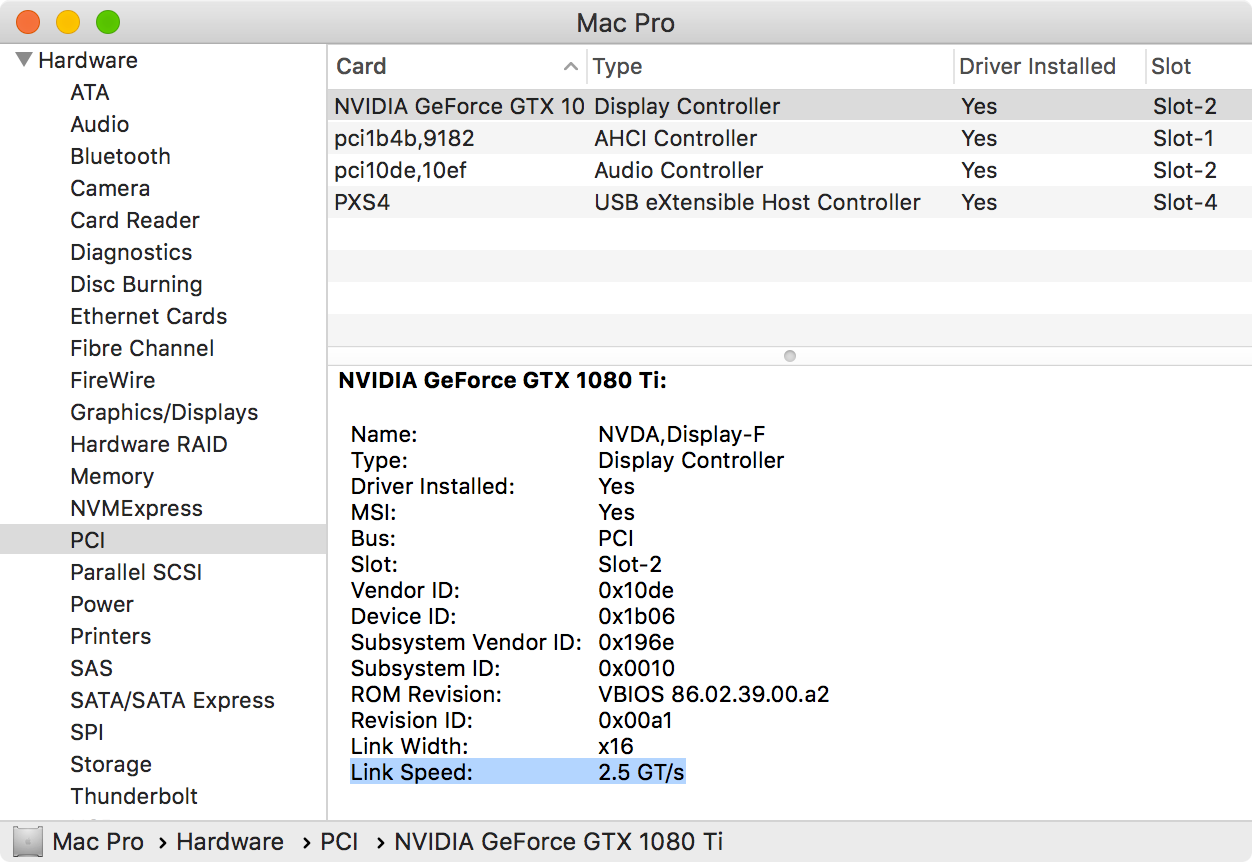1252x862 pixels.
Task: Open Graphics/Displays section
Action: pos(164,412)
